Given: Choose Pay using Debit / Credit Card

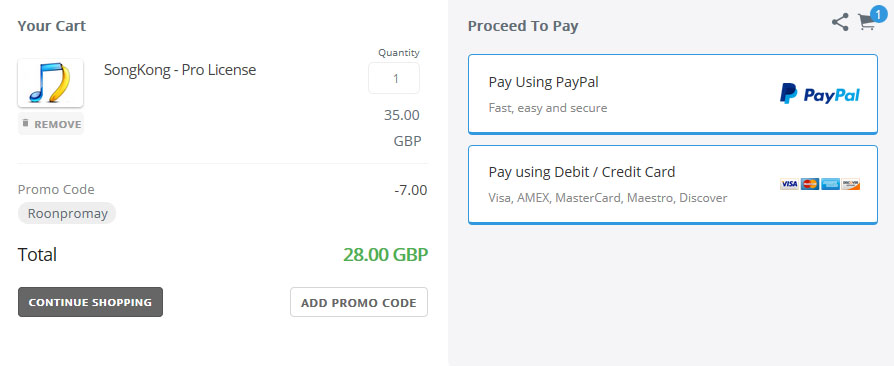Looking at the screenshot, I should click(x=673, y=185).
